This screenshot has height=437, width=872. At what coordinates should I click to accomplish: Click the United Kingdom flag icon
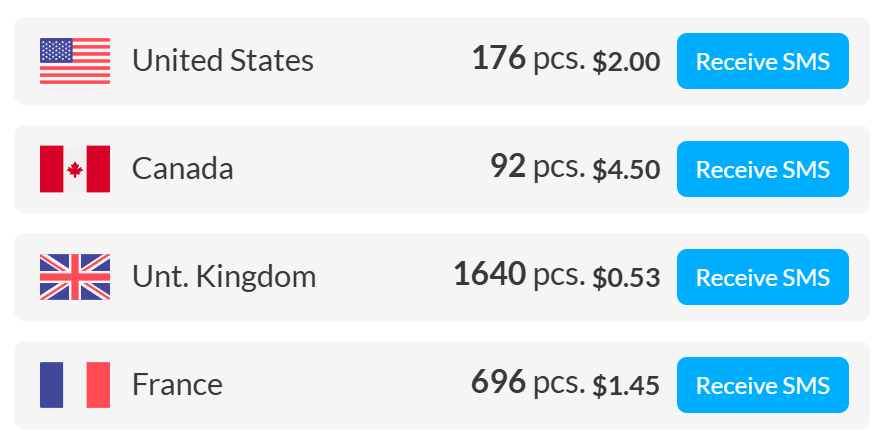pyautogui.click(x=75, y=277)
